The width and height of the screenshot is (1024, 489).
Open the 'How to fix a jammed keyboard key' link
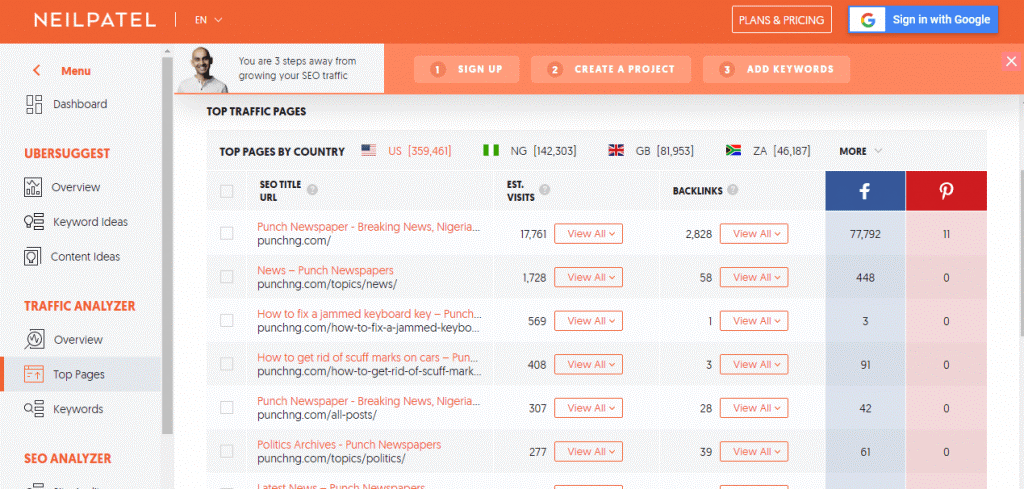pos(369,314)
